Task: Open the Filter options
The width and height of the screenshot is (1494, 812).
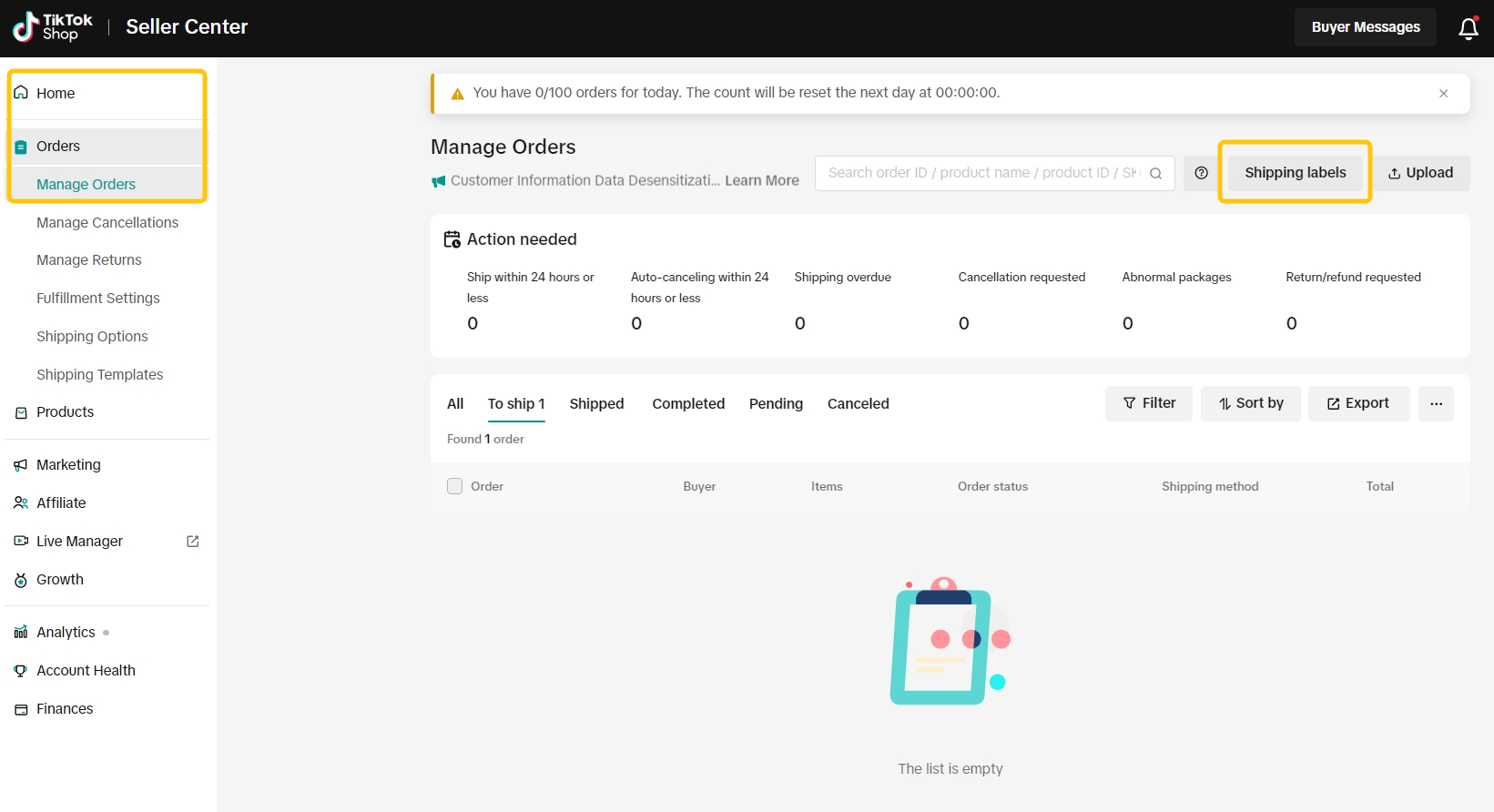Action: (x=1149, y=403)
